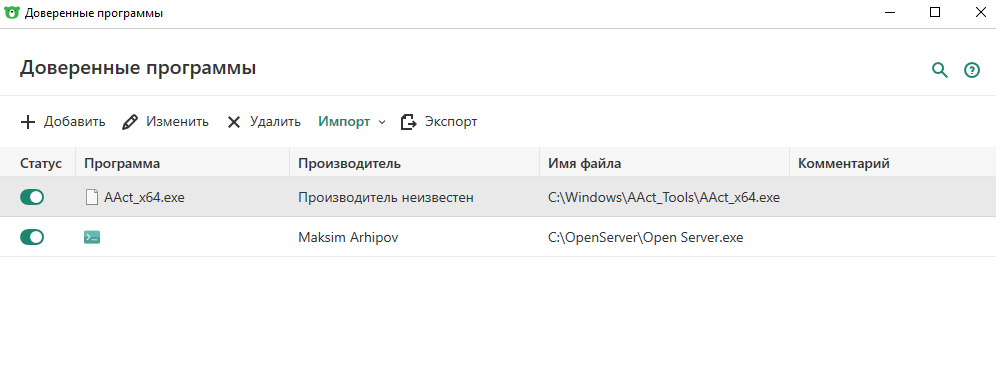
Task: Click the AAct_x64.exe file icon
Action: [x=92, y=198]
